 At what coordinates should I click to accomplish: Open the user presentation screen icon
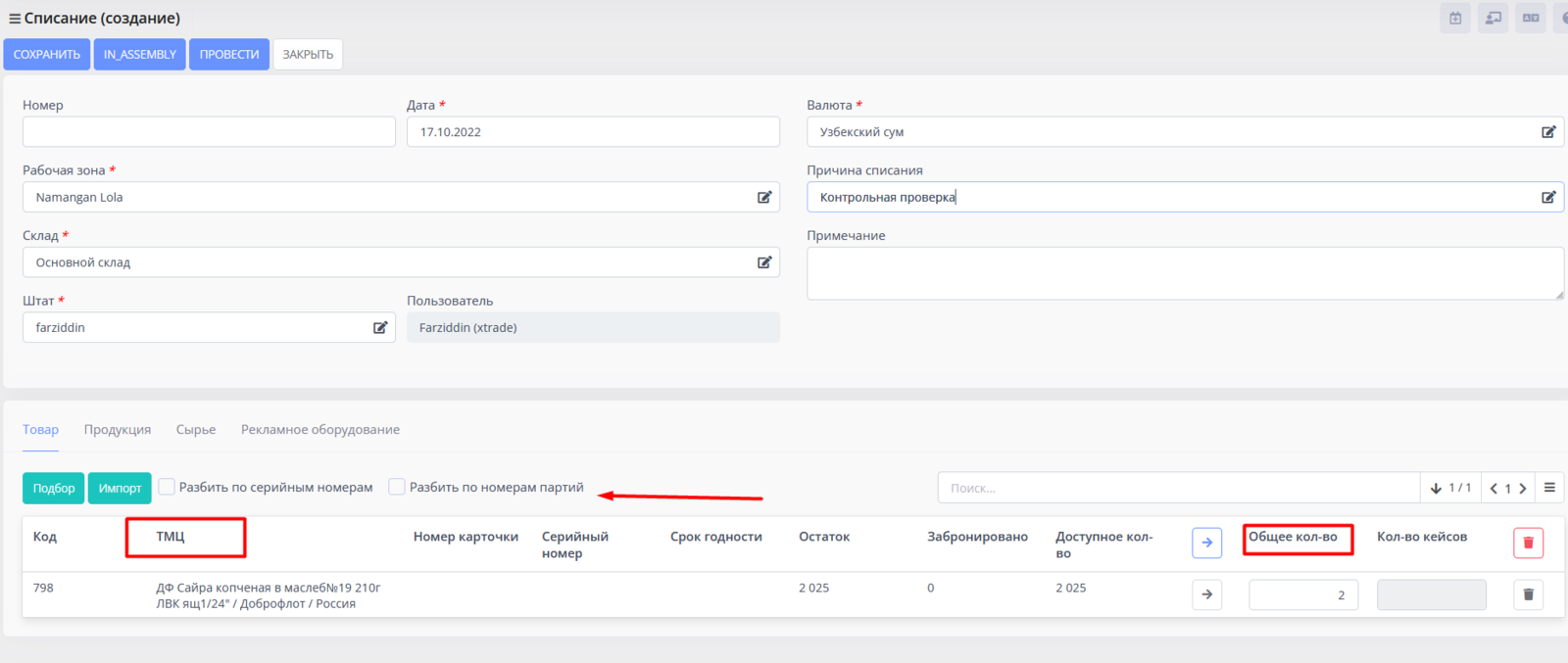[x=1493, y=18]
